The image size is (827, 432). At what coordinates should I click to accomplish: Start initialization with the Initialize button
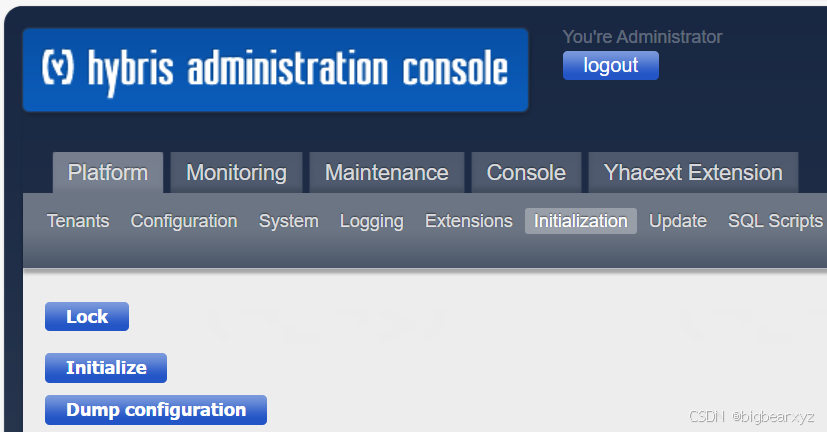[106, 368]
